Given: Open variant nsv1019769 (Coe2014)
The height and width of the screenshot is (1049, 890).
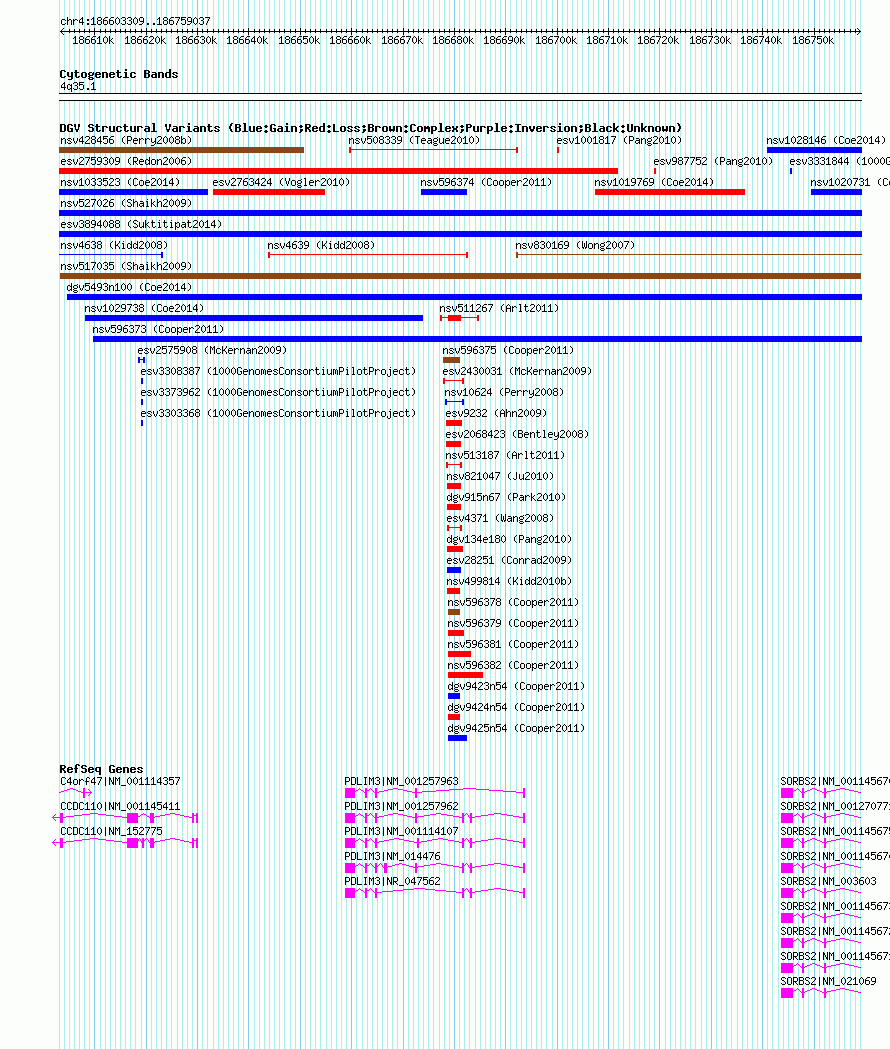Looking at the screenshot, I should click(654, 182).
